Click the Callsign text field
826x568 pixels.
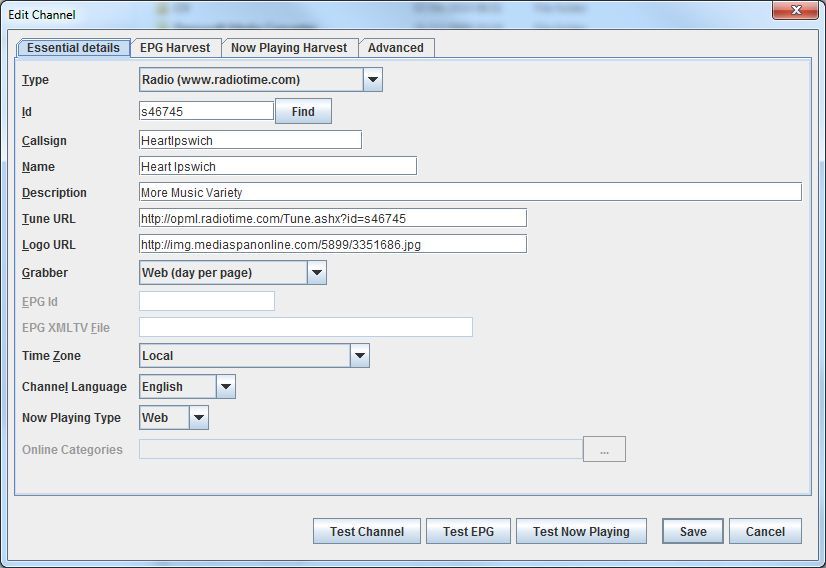coord(250,141)
